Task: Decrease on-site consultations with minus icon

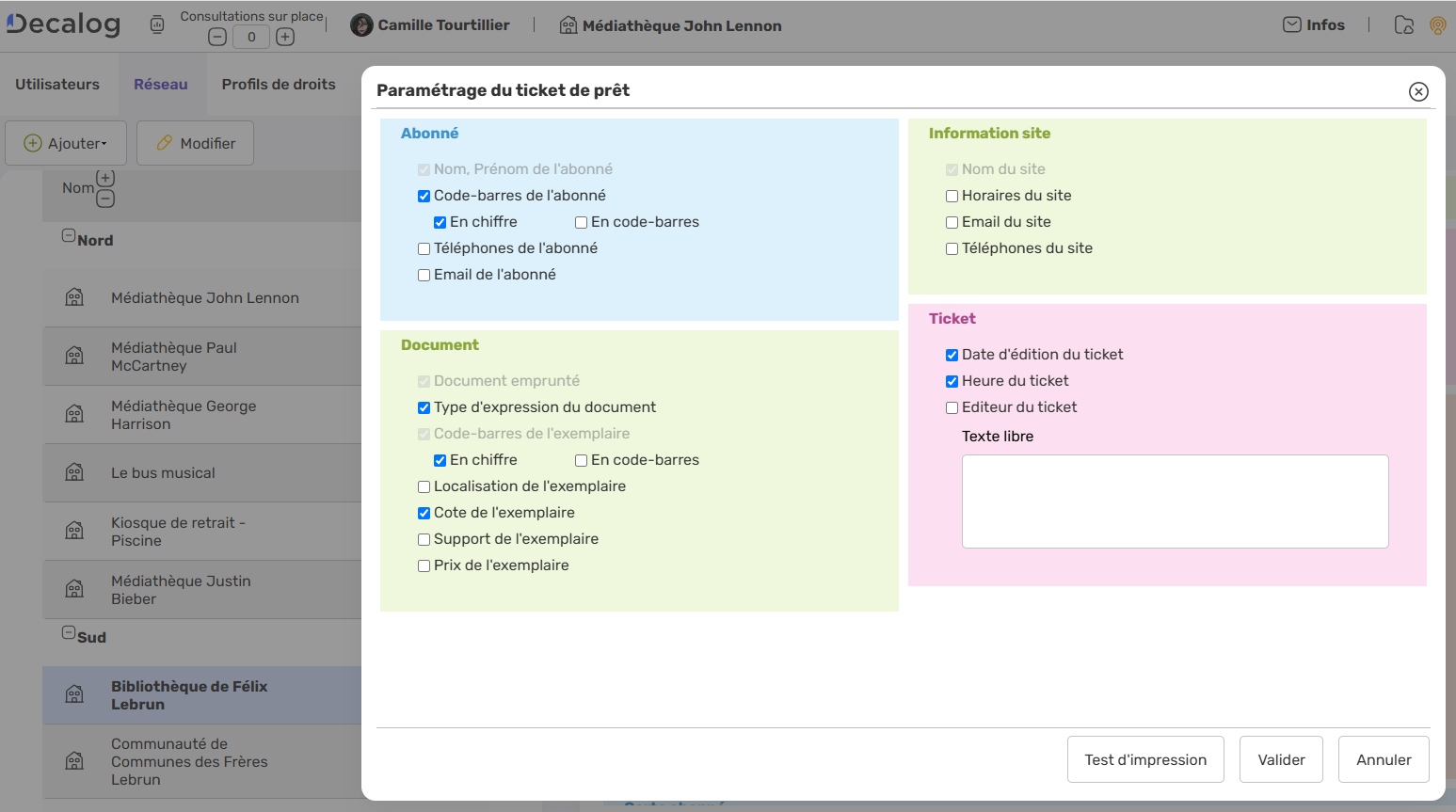Action: (x=217, y=37)
